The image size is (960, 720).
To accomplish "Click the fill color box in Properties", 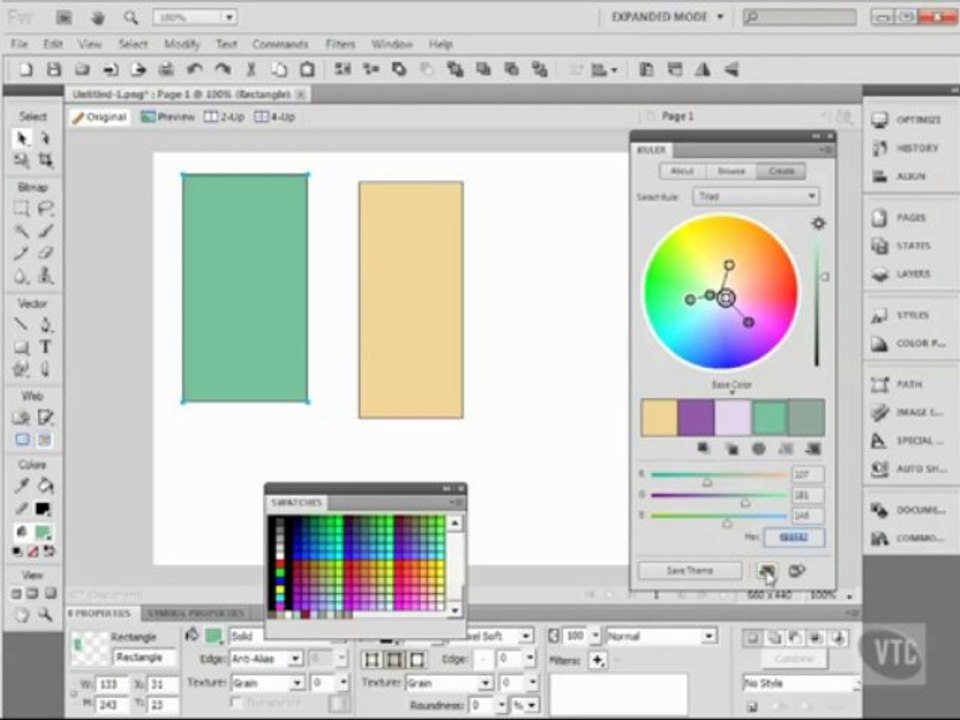I will pyautogui.click(x=213, y=636).
